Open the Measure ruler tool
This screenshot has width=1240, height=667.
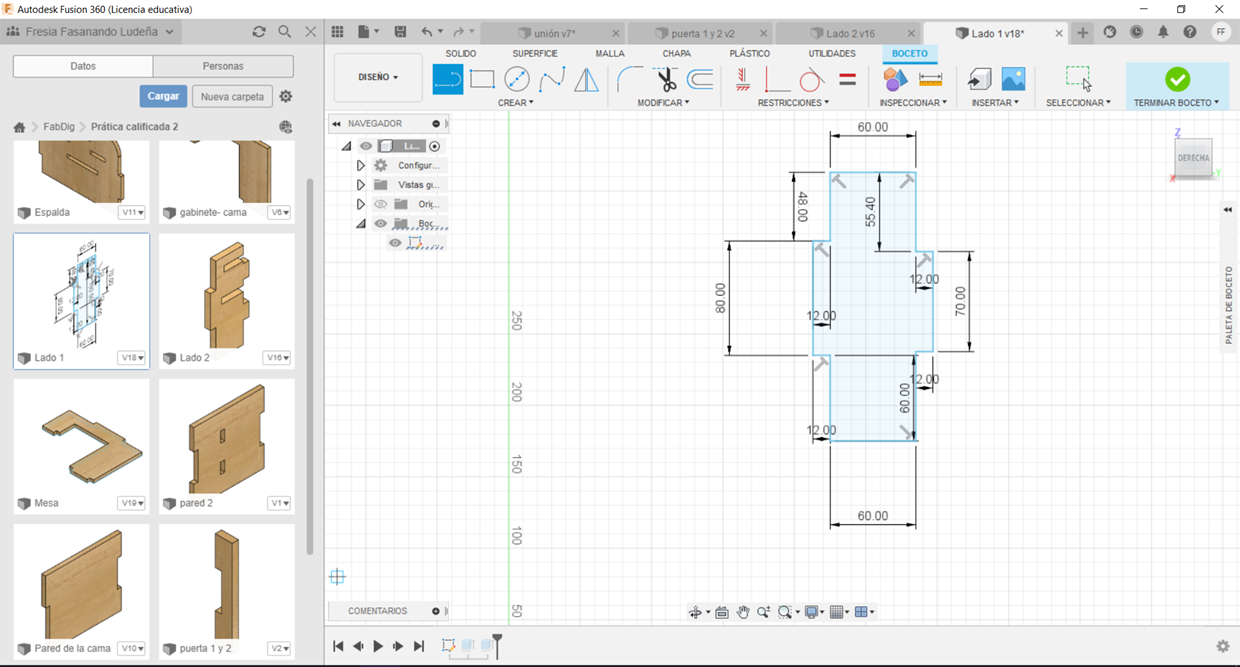pos(930,79)
